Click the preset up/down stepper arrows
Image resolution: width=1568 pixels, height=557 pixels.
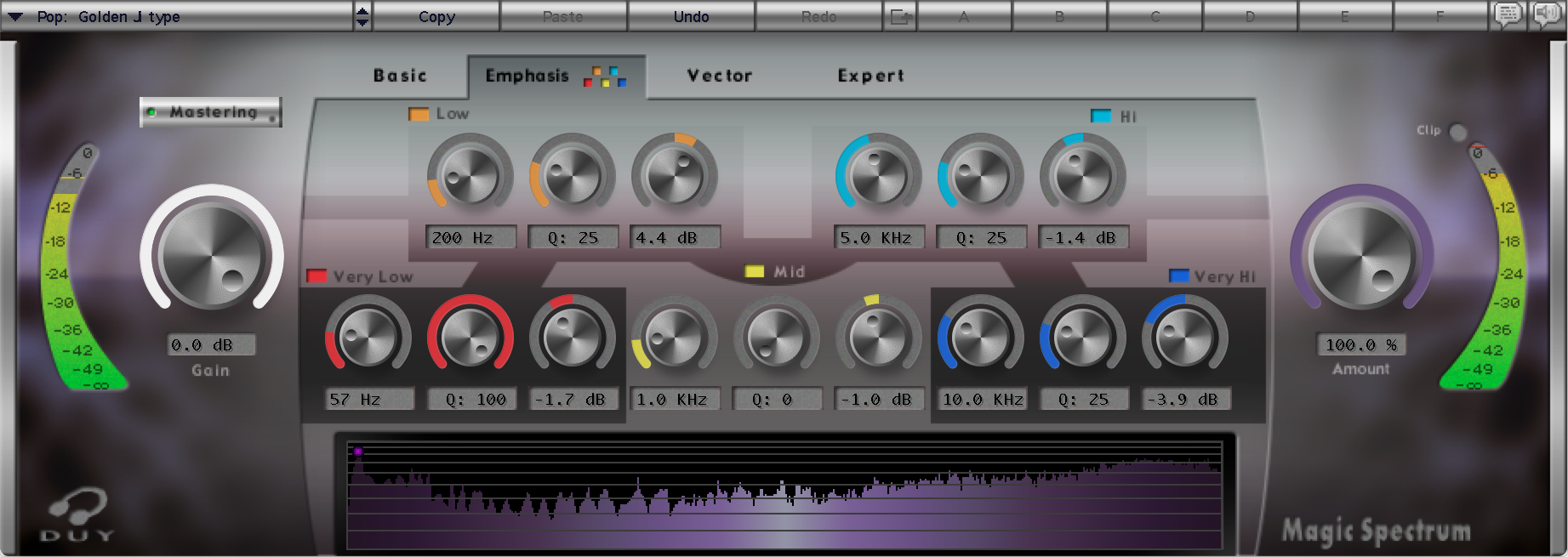coord(362,16)
